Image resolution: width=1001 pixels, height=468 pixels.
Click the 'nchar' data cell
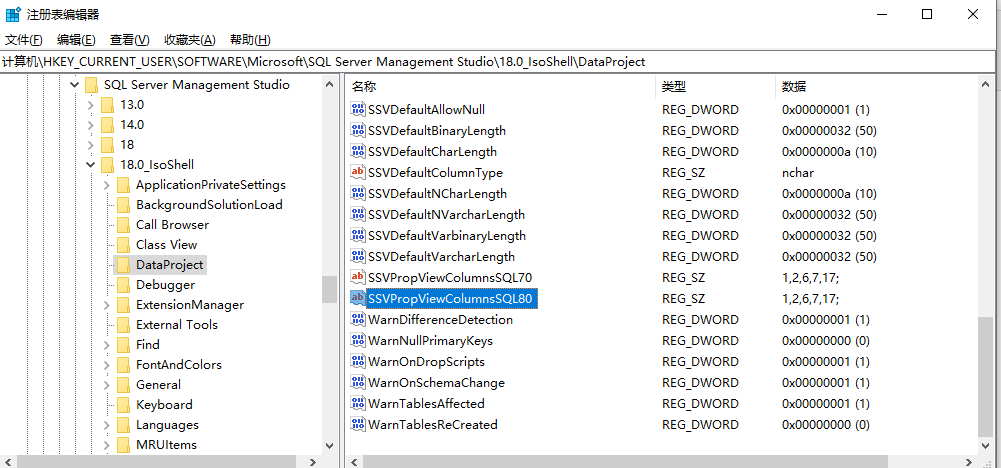797,172
